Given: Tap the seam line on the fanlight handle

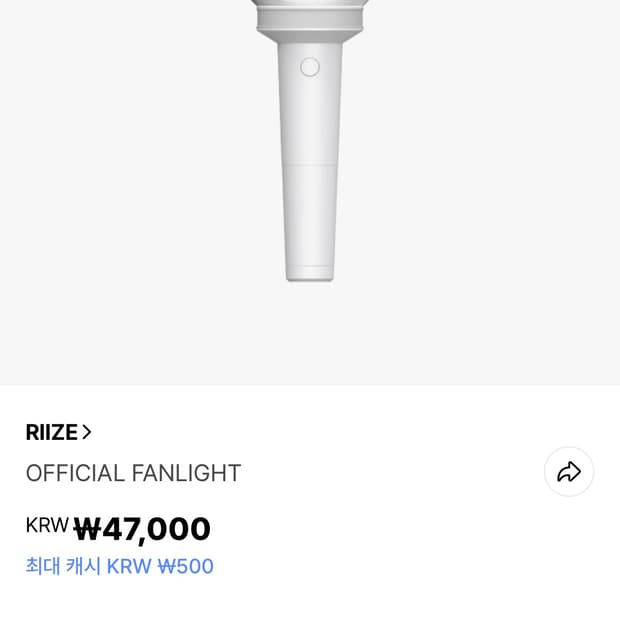Looking at the screenshot, I should point(310,163).
